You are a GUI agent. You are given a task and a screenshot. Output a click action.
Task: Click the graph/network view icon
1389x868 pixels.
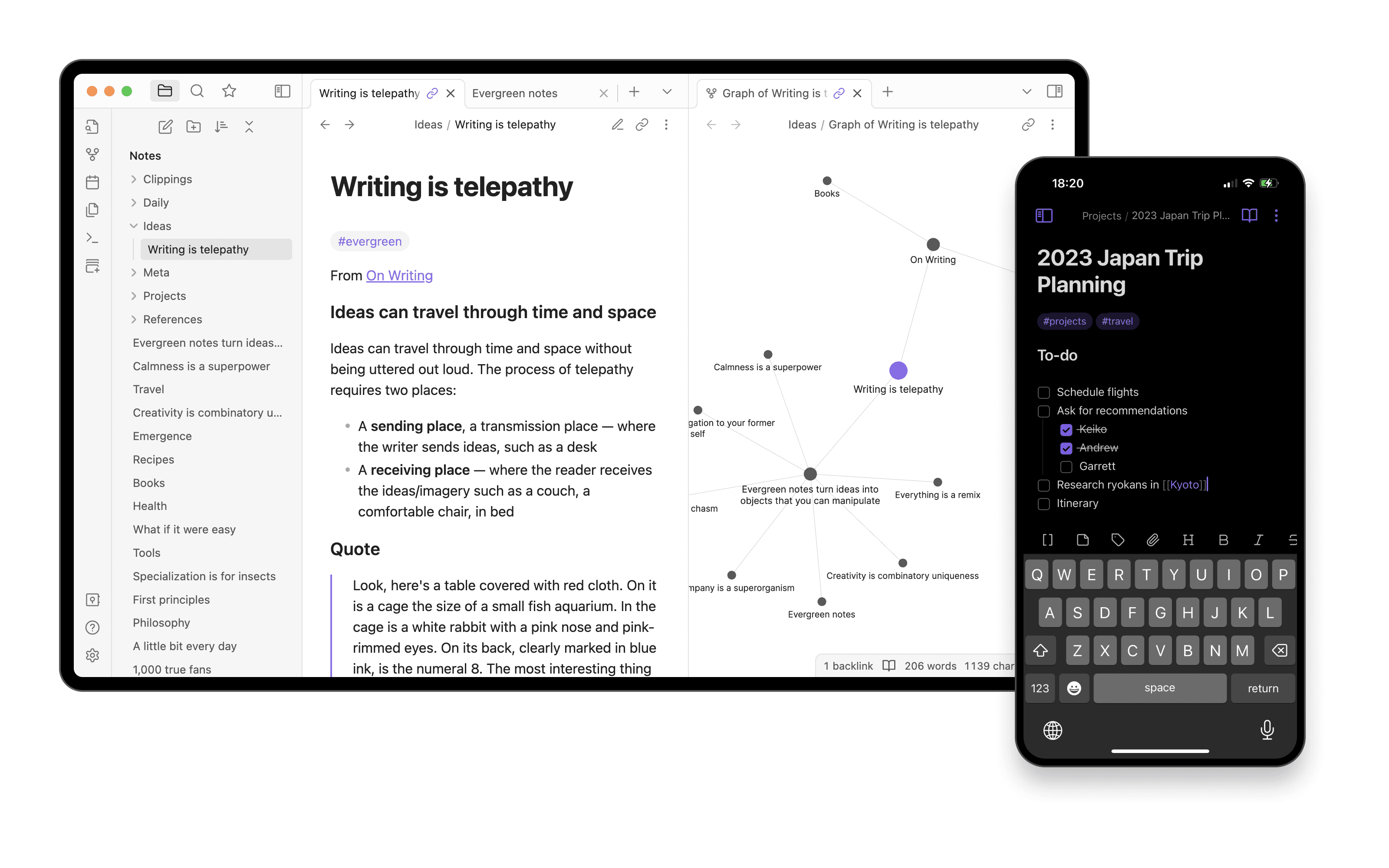[x=92, y=154]
